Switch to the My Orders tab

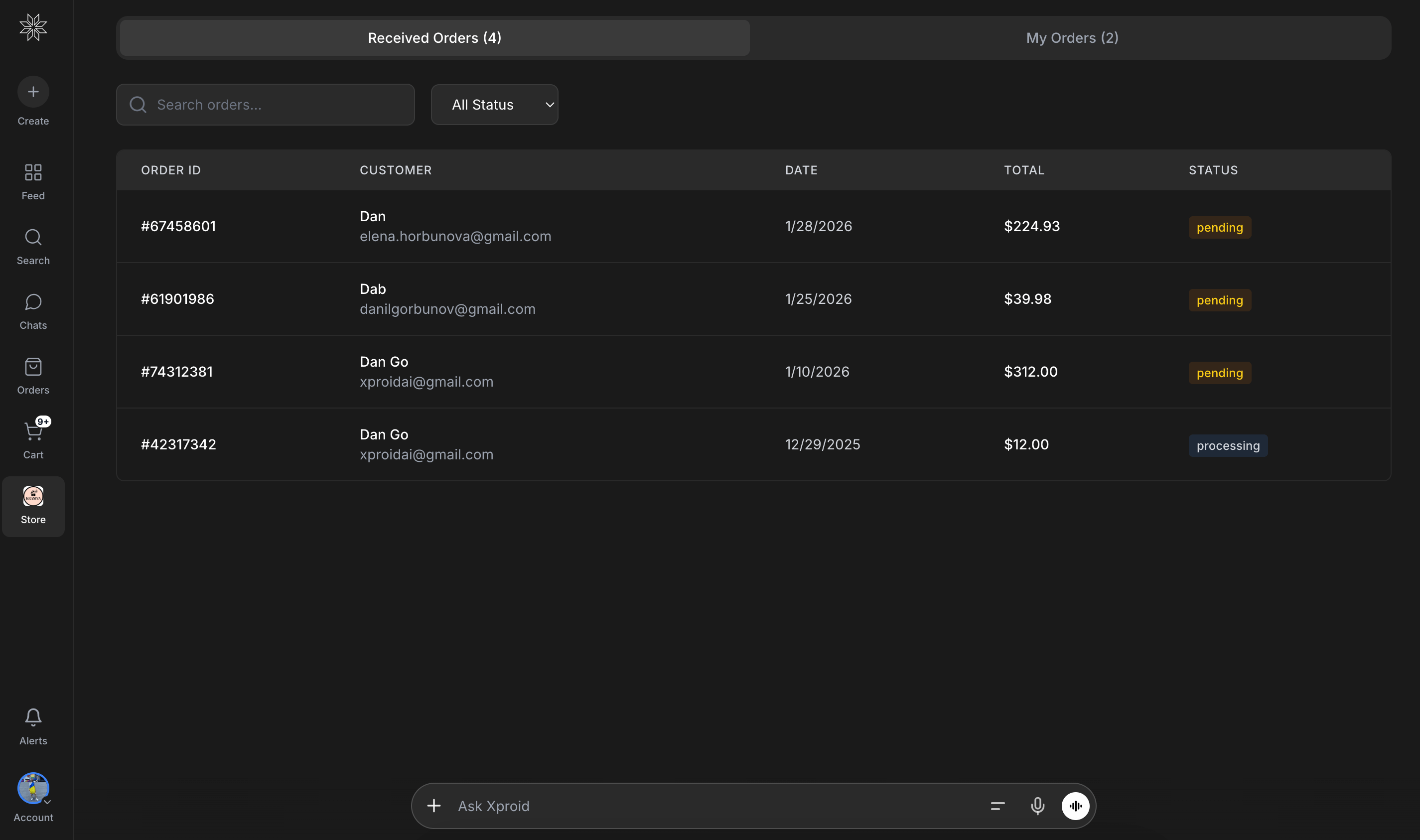[1071, 37]
